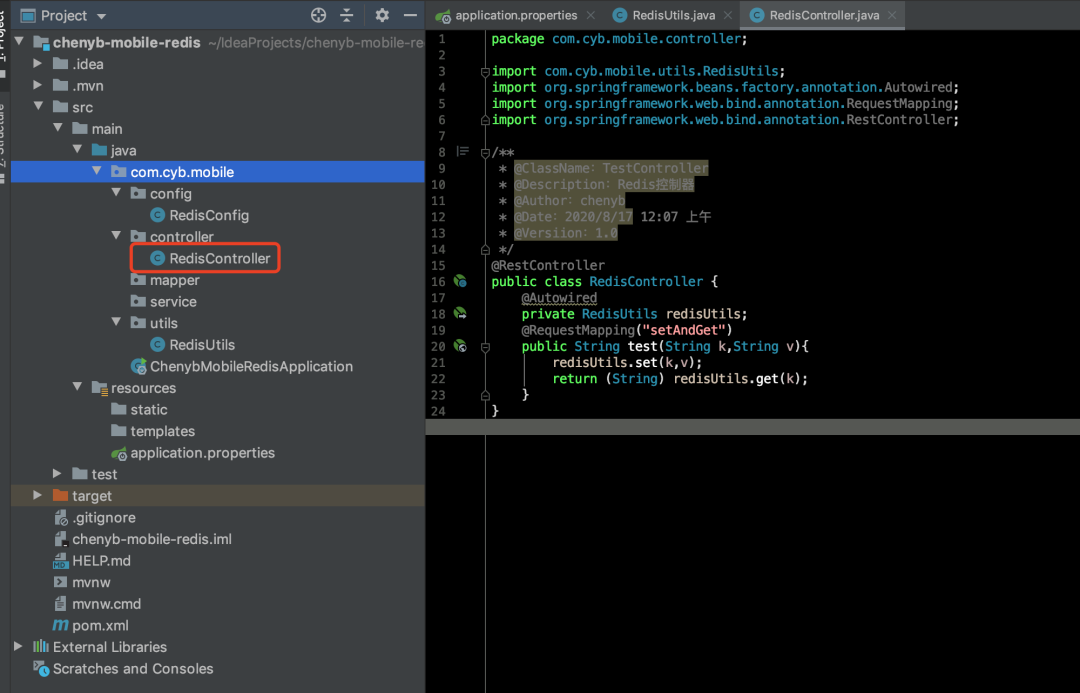Click the Spring bean gutter icon on line 16
1080x693 pixels.
pyautogui.click(x=460, y=282)
